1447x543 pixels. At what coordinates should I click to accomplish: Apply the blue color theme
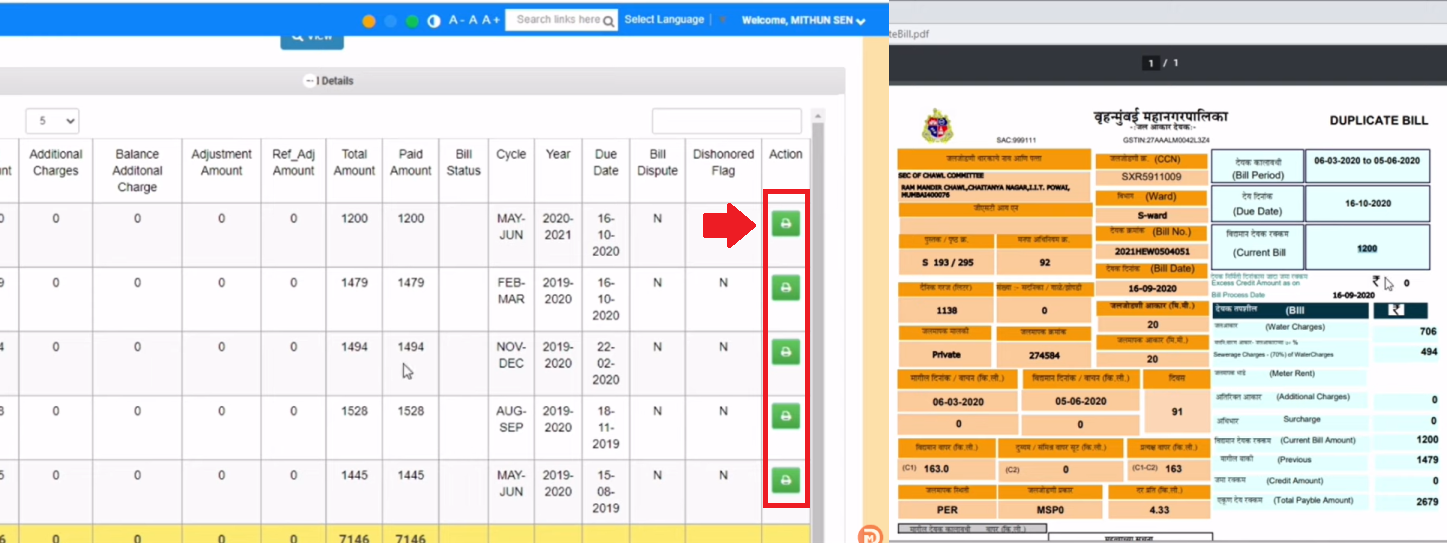click(x=390, y=20)
